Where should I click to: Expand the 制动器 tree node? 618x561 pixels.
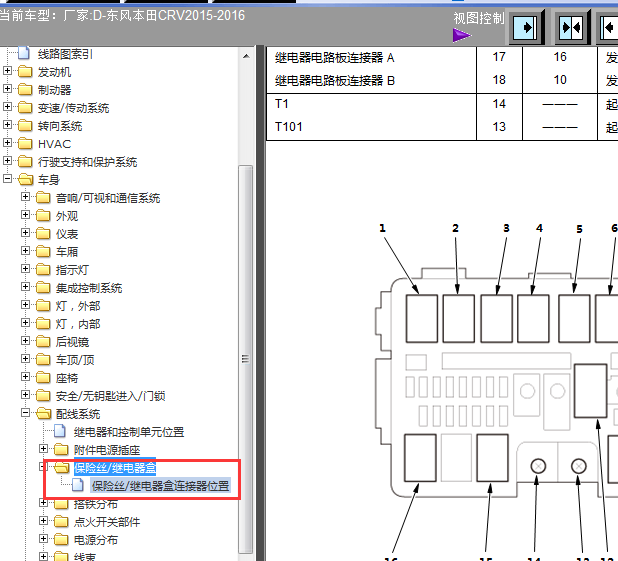pos(7,89)
